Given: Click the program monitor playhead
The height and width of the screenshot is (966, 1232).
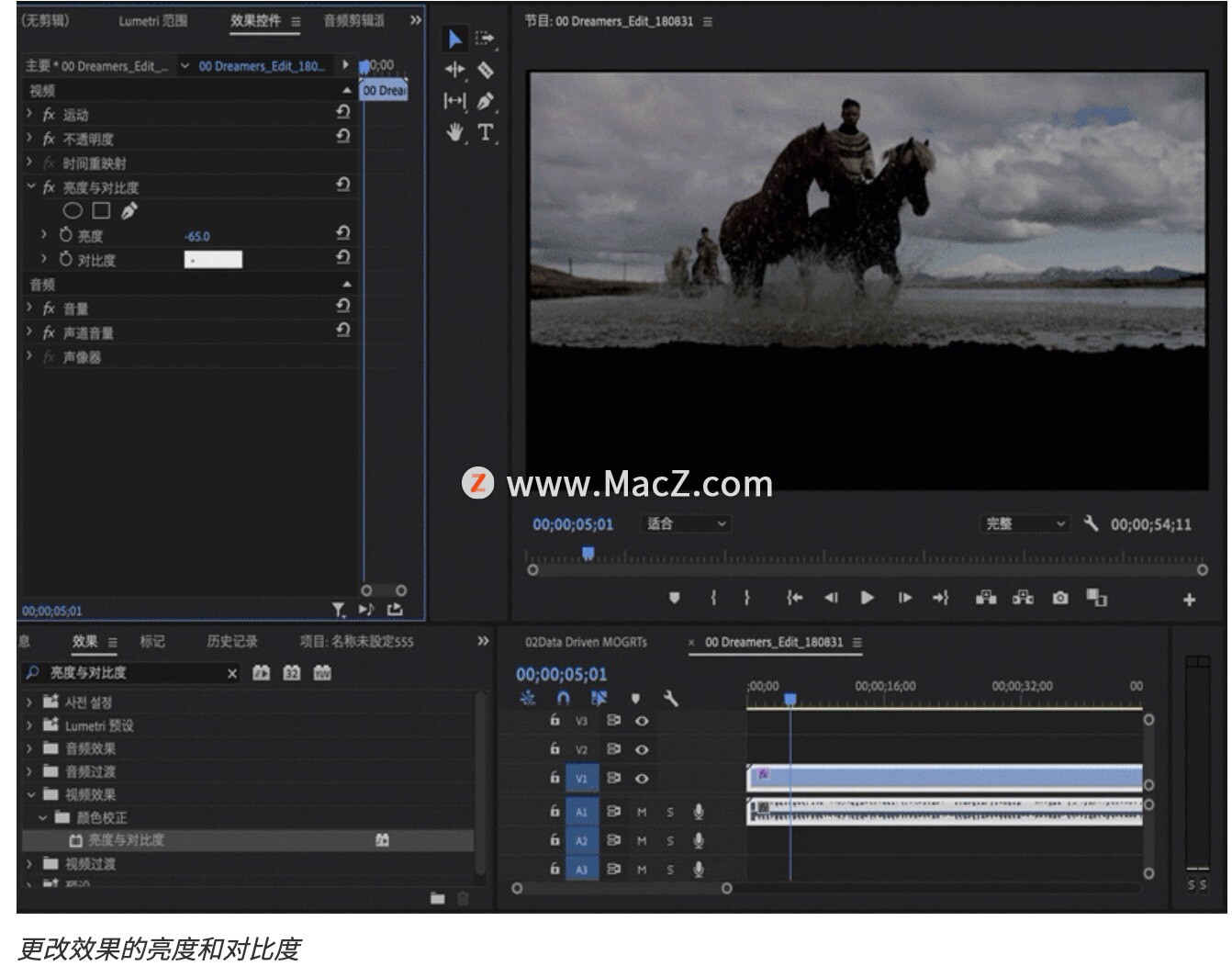Looking at the screenshot, I should 588,554.
